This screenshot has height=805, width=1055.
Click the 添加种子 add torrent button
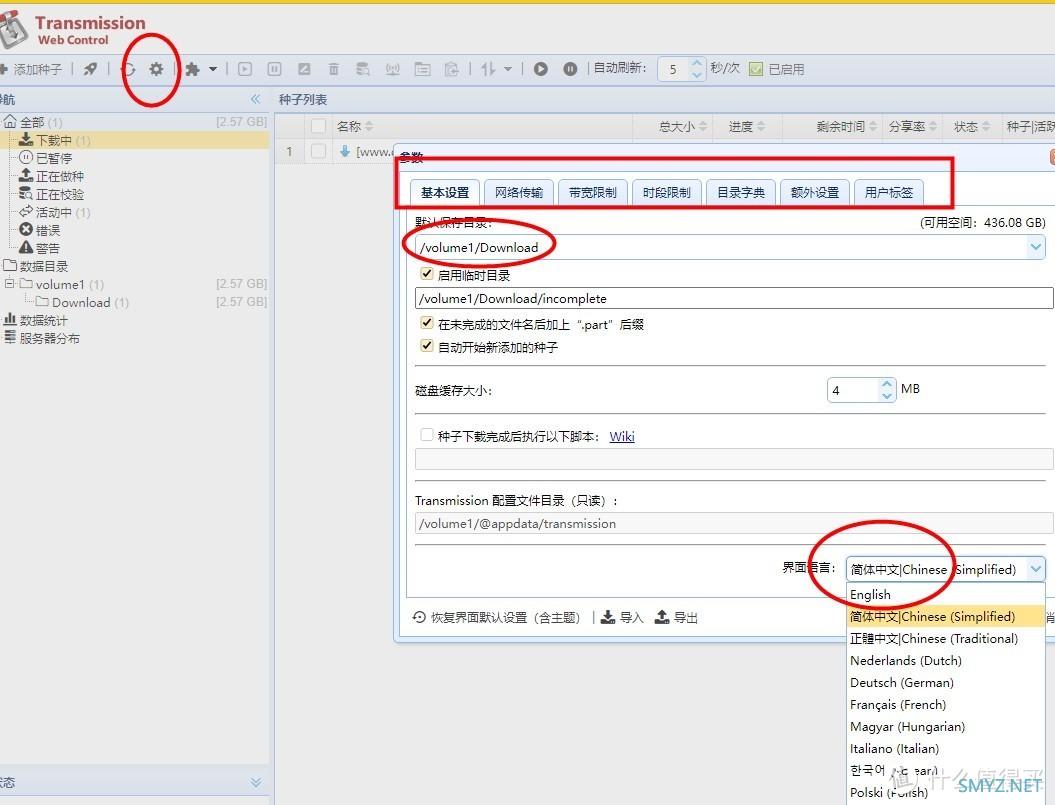point(31,69)
